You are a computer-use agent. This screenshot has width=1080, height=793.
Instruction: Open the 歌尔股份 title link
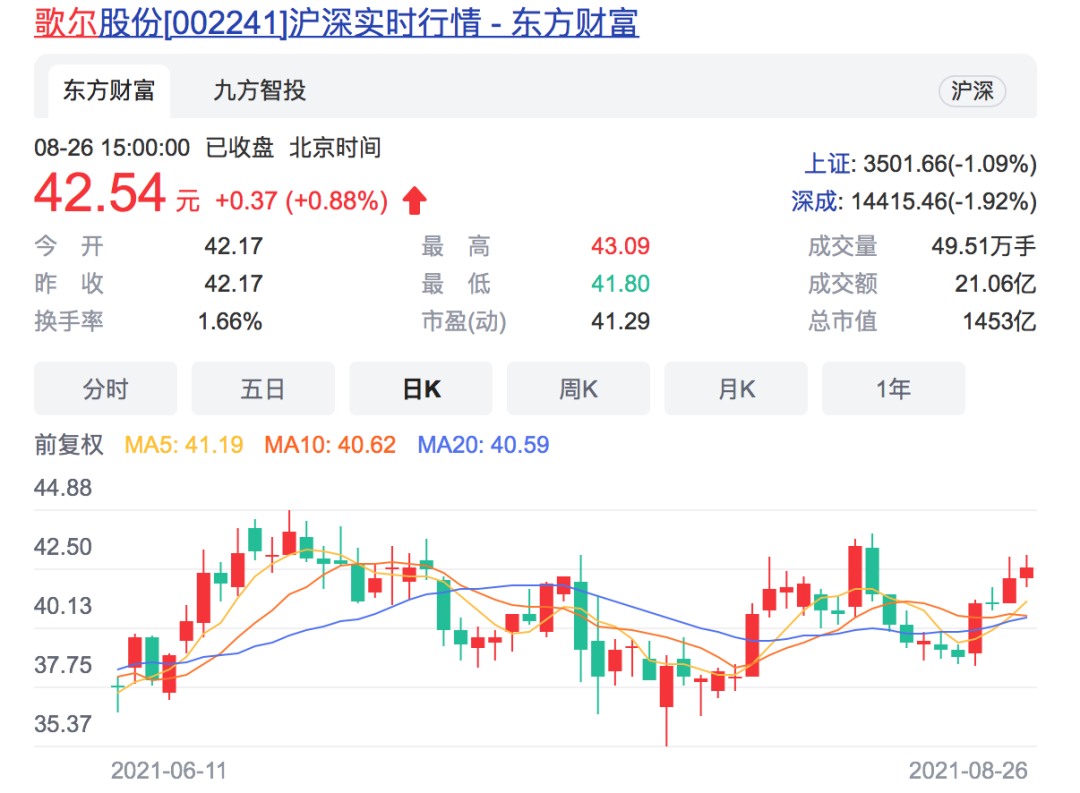tap(336, 22)
